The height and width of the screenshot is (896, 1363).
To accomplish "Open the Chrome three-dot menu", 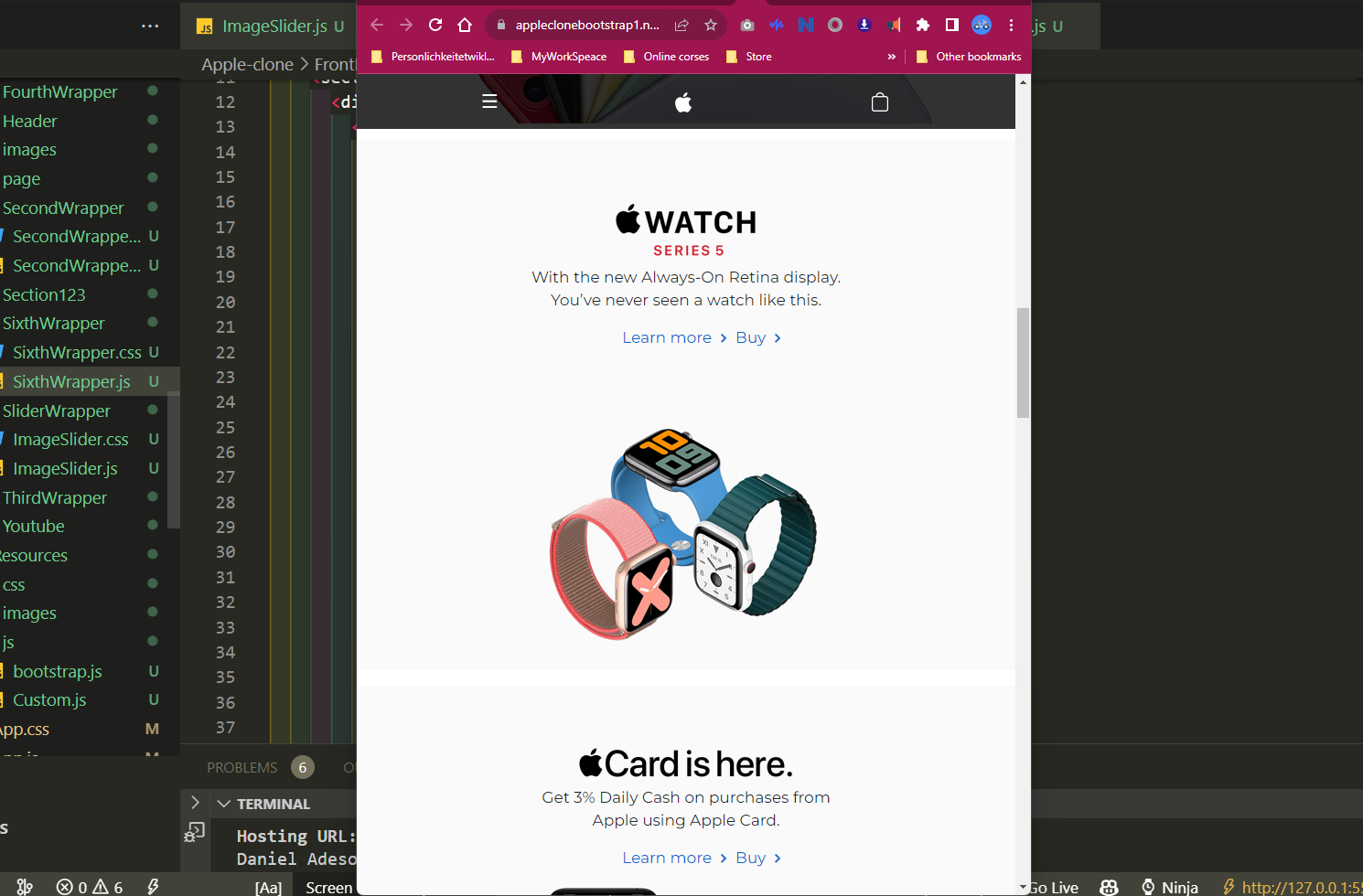I will [x=1011, y=25].
